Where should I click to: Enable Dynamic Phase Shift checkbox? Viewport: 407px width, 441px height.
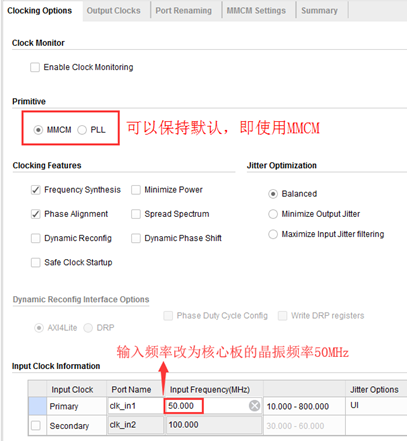136,238
